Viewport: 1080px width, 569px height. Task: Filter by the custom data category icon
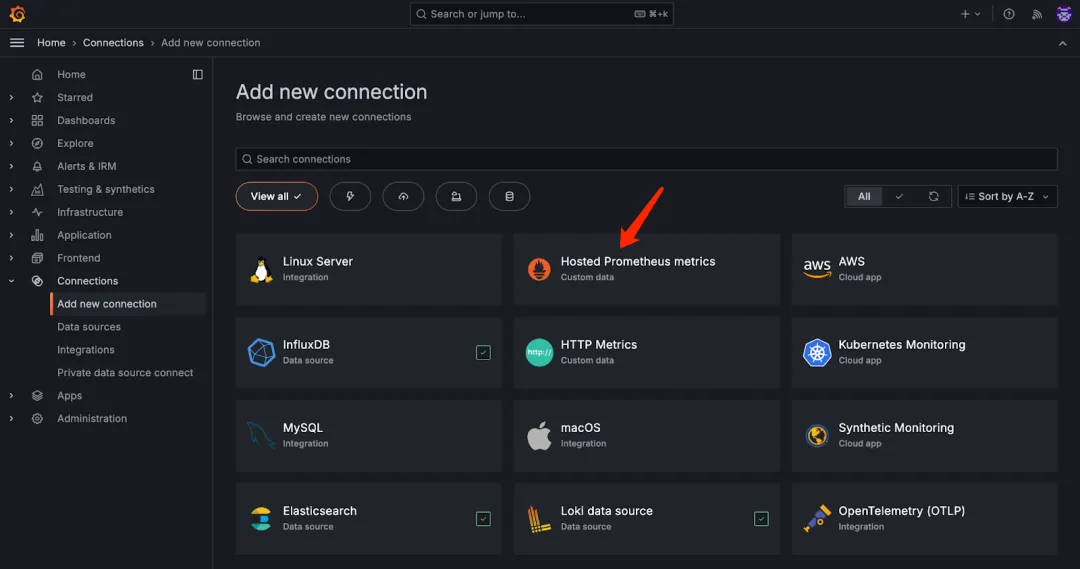[456, 196]
